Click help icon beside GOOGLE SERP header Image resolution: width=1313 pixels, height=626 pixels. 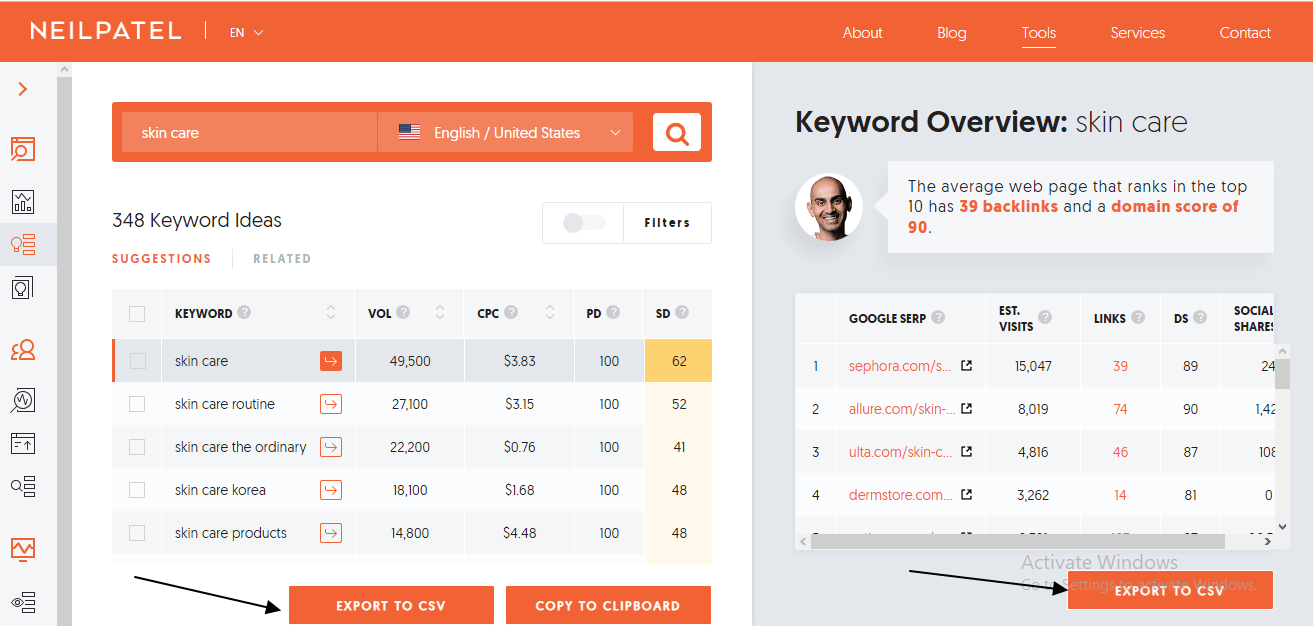(x=938, y=318)
